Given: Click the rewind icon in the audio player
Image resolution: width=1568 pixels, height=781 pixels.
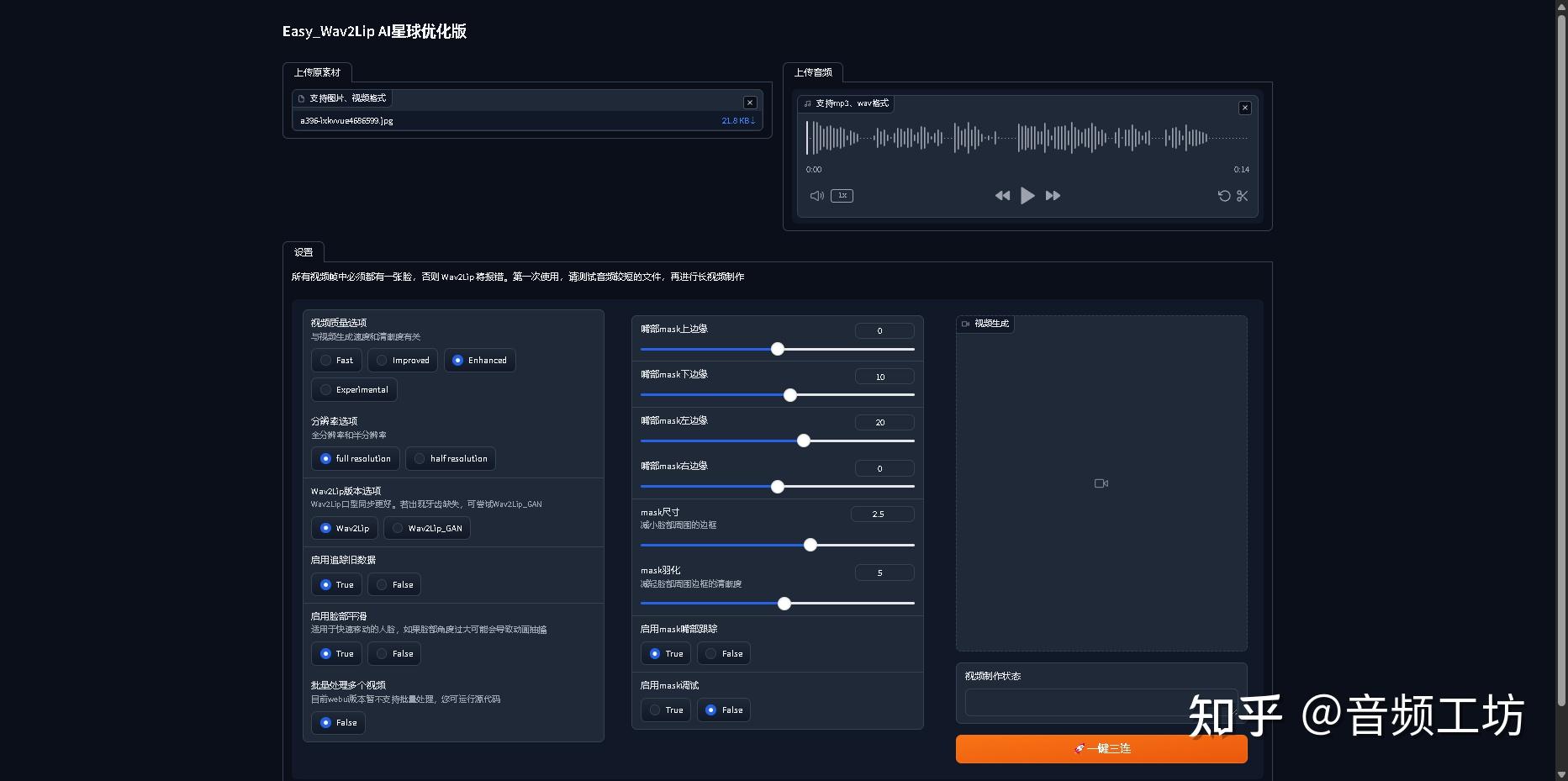Looking at the screenshot, I should 1002,195.
